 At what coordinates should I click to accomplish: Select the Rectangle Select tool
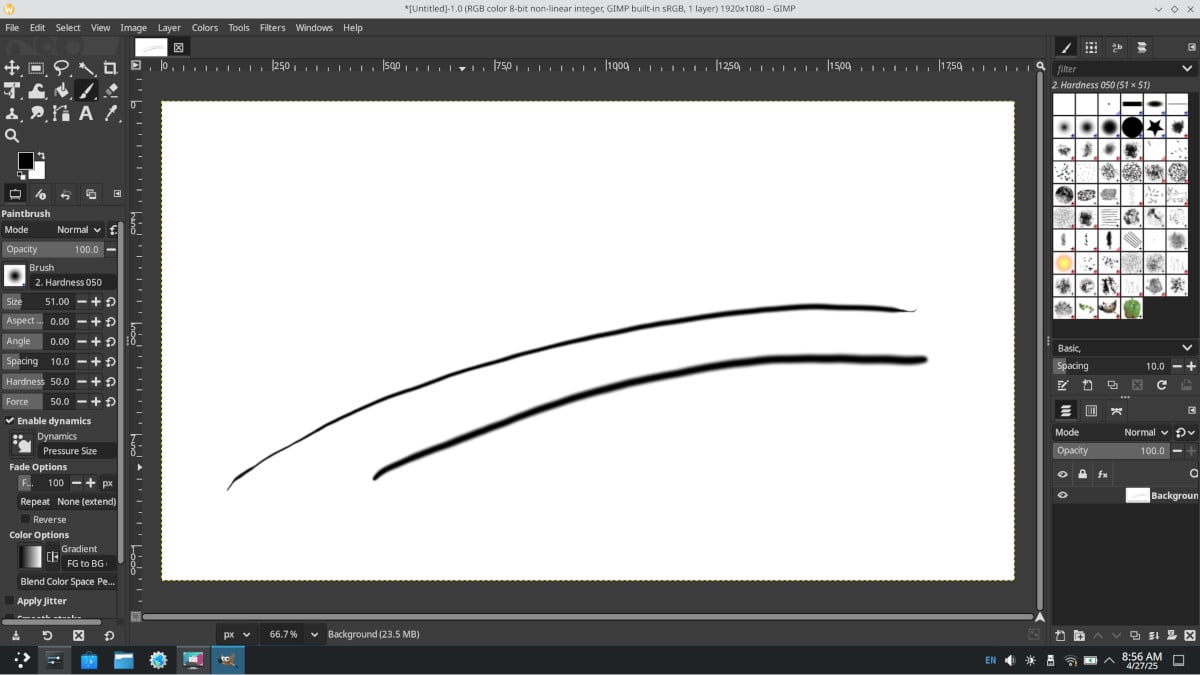(37, 68)
